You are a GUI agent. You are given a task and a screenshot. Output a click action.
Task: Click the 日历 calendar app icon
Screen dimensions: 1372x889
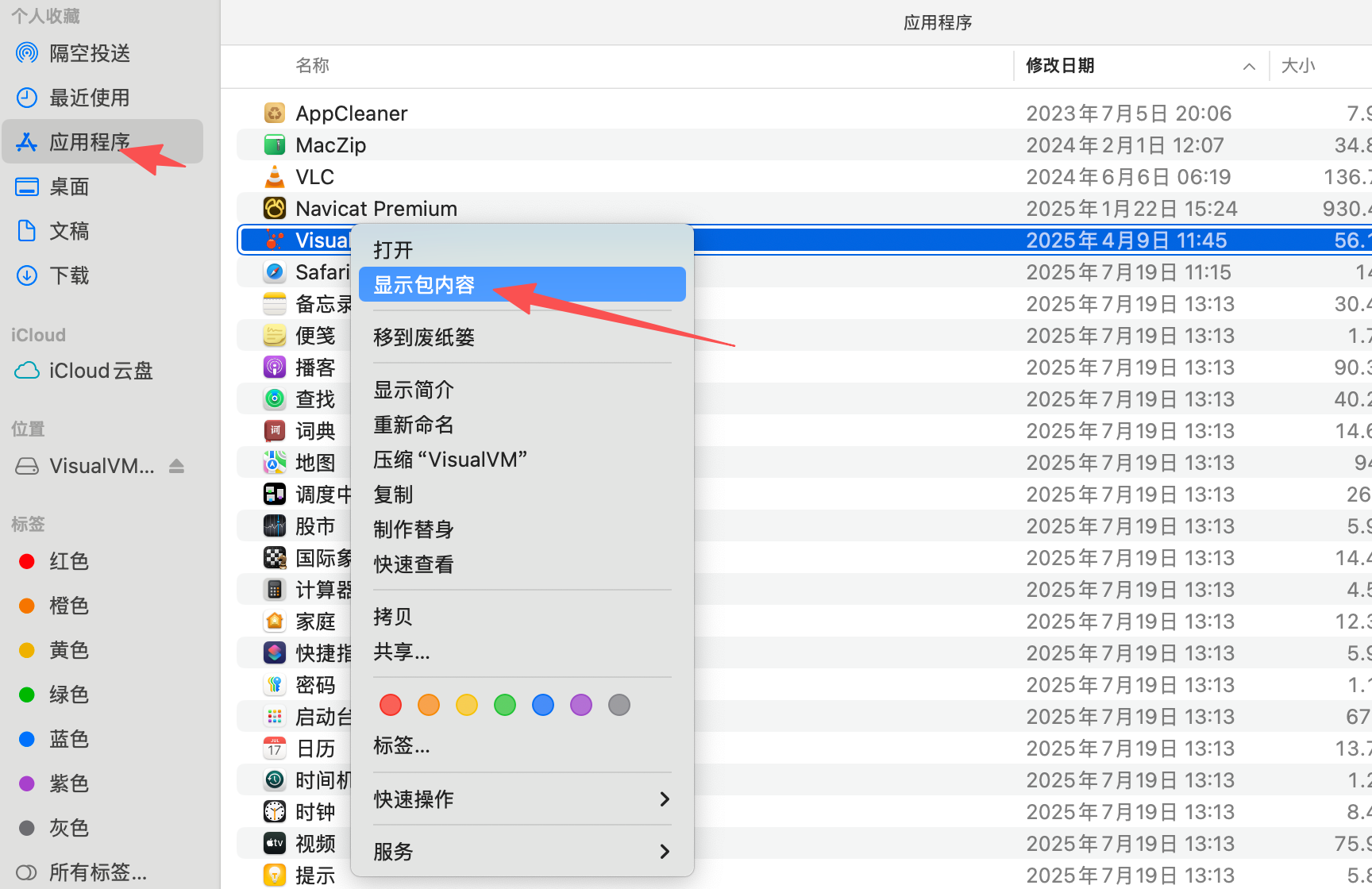point(275,749)
